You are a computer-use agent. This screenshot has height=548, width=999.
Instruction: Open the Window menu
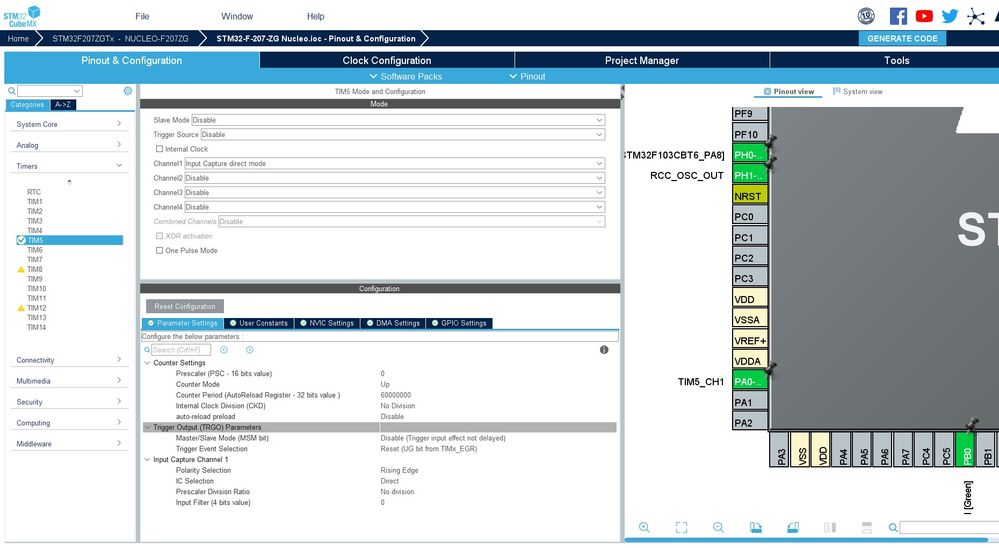(x=237, y=17)
